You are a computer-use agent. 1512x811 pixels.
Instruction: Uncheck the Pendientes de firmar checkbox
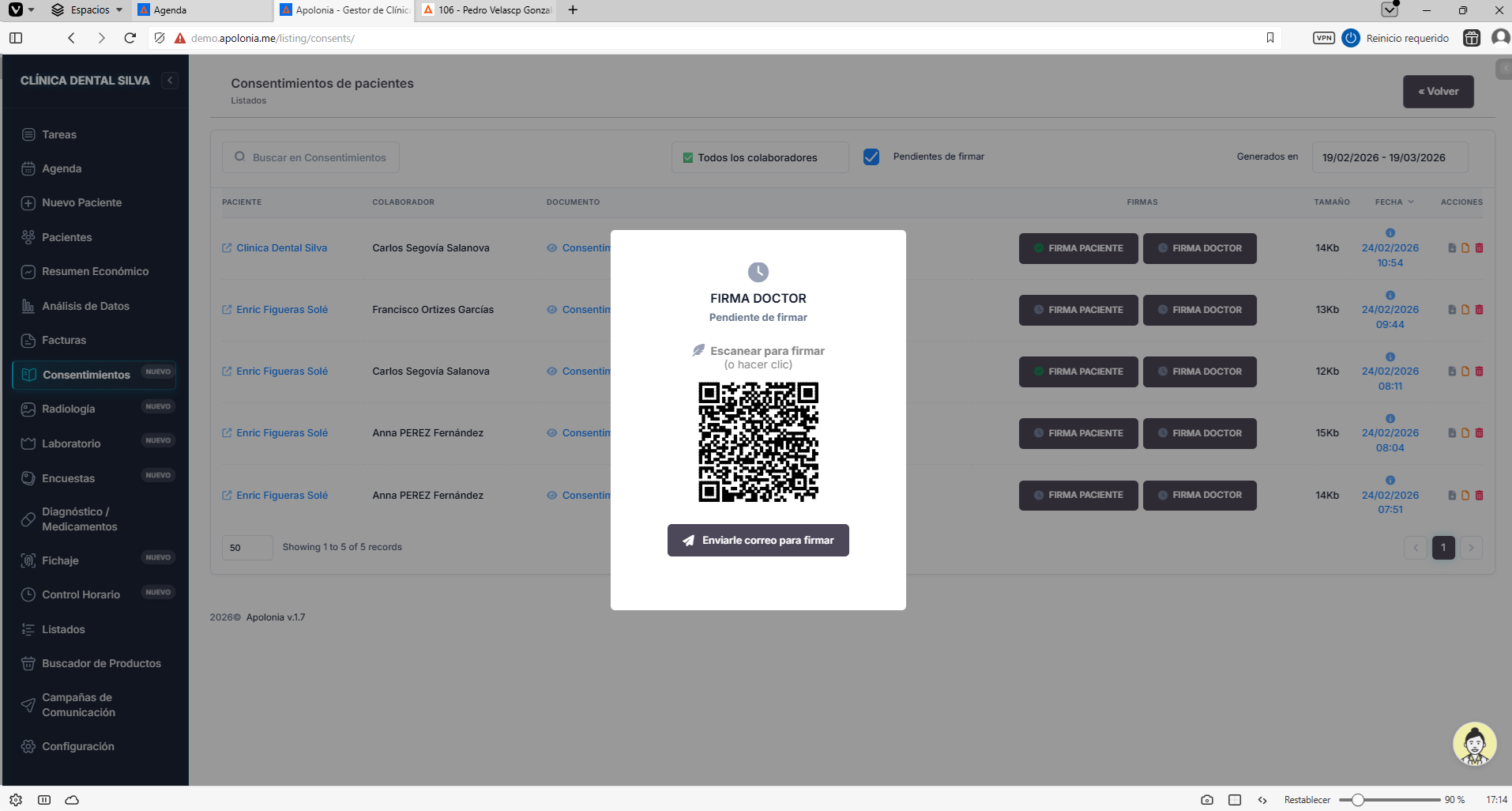pyautogui.click(x=871, y=157)
